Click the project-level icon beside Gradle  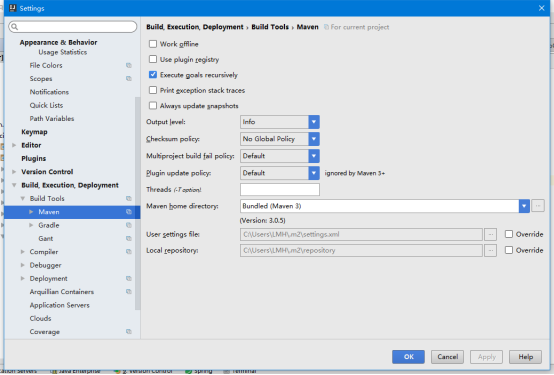pyautogui.click(x=129, y=225)
